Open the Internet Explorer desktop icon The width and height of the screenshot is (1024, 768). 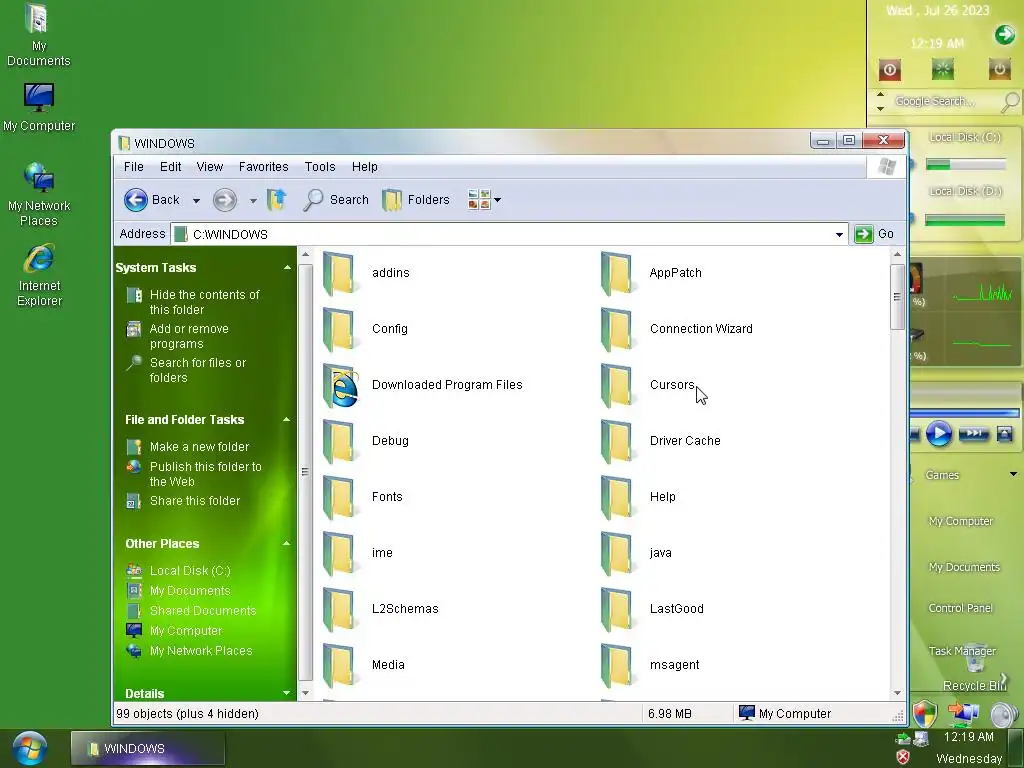click(39, 276)
